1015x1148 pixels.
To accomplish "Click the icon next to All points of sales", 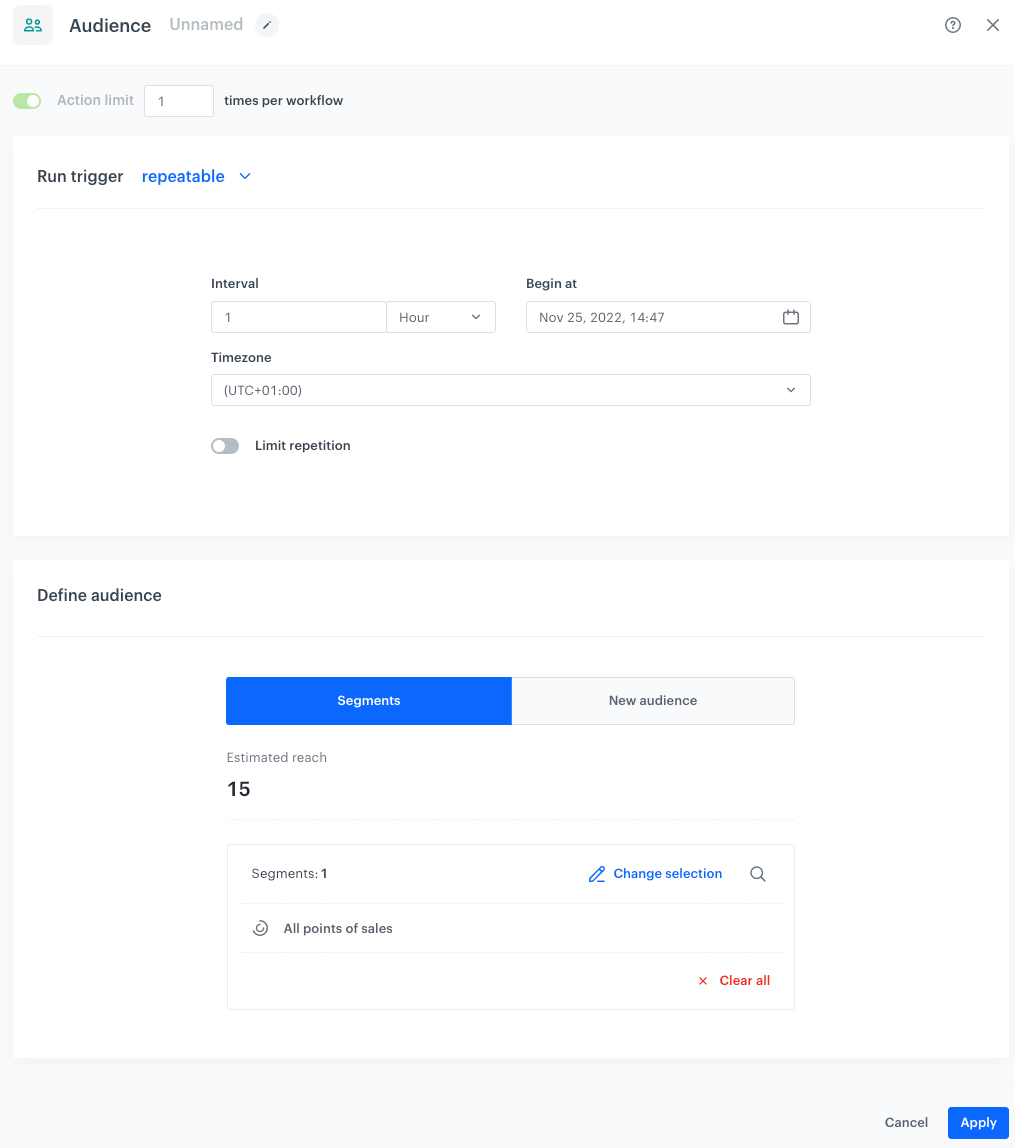I will coord(260,928).
